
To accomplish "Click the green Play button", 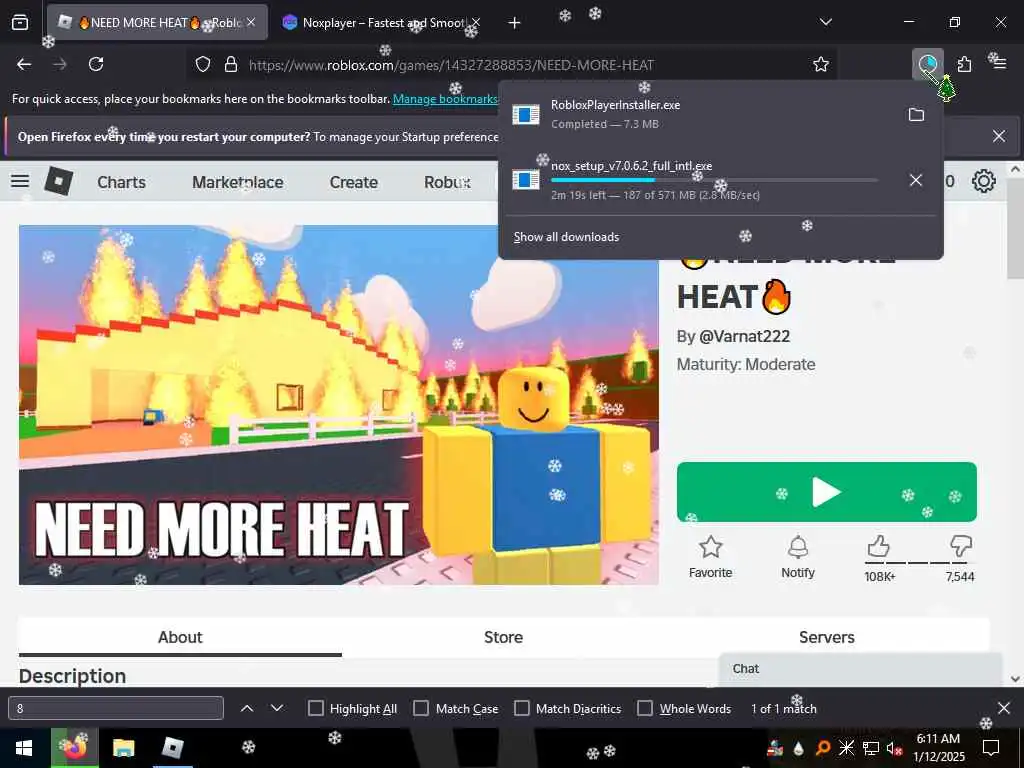I will pyautogui.click(x=827, y=492).
